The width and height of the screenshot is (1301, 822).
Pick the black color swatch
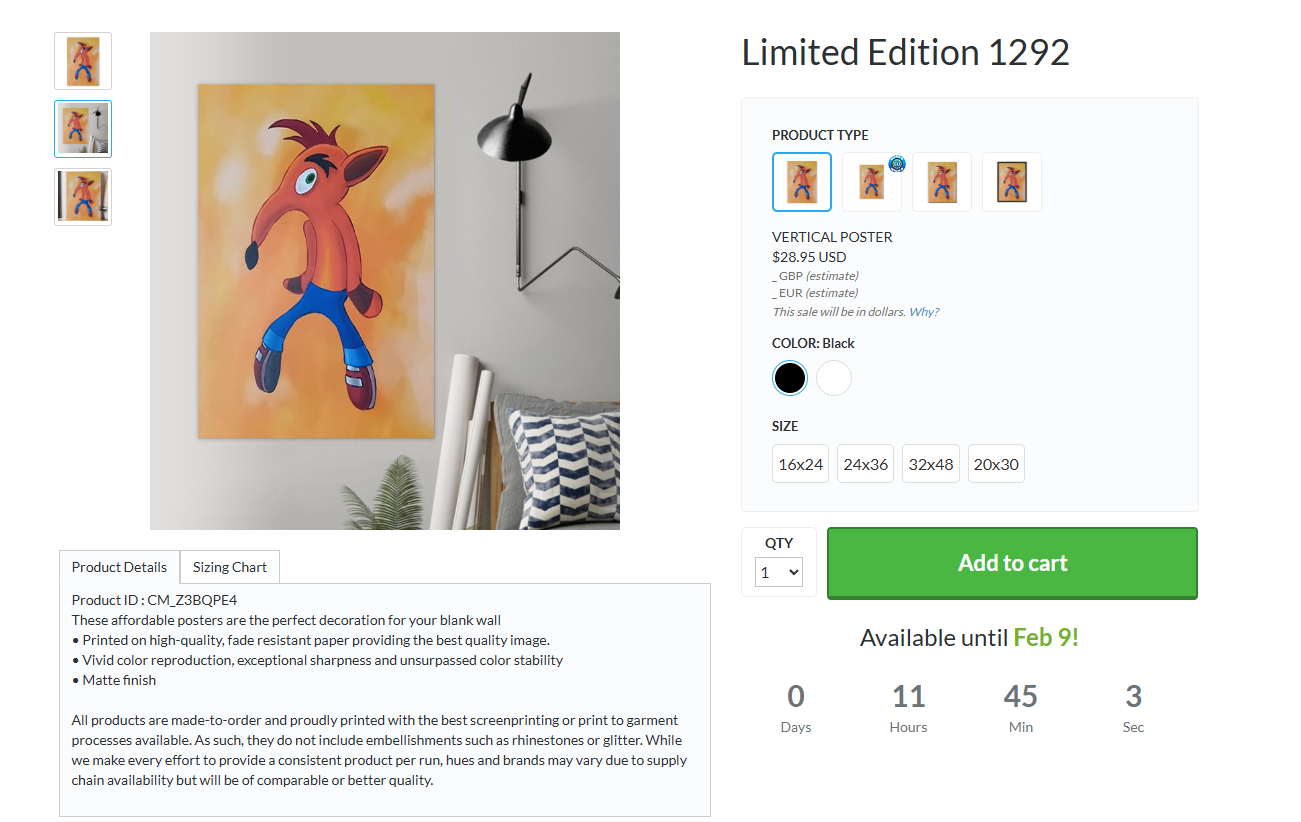pos(789,378)
